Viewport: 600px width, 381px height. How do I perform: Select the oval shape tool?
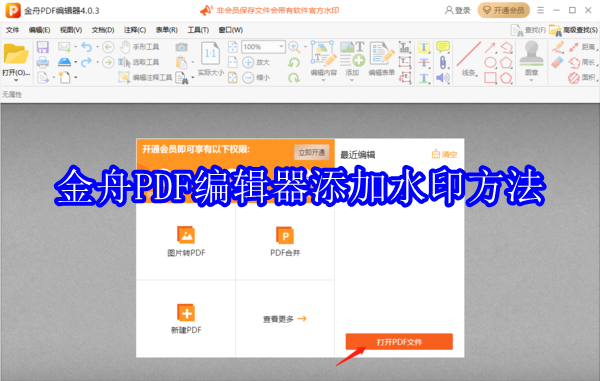490,62
